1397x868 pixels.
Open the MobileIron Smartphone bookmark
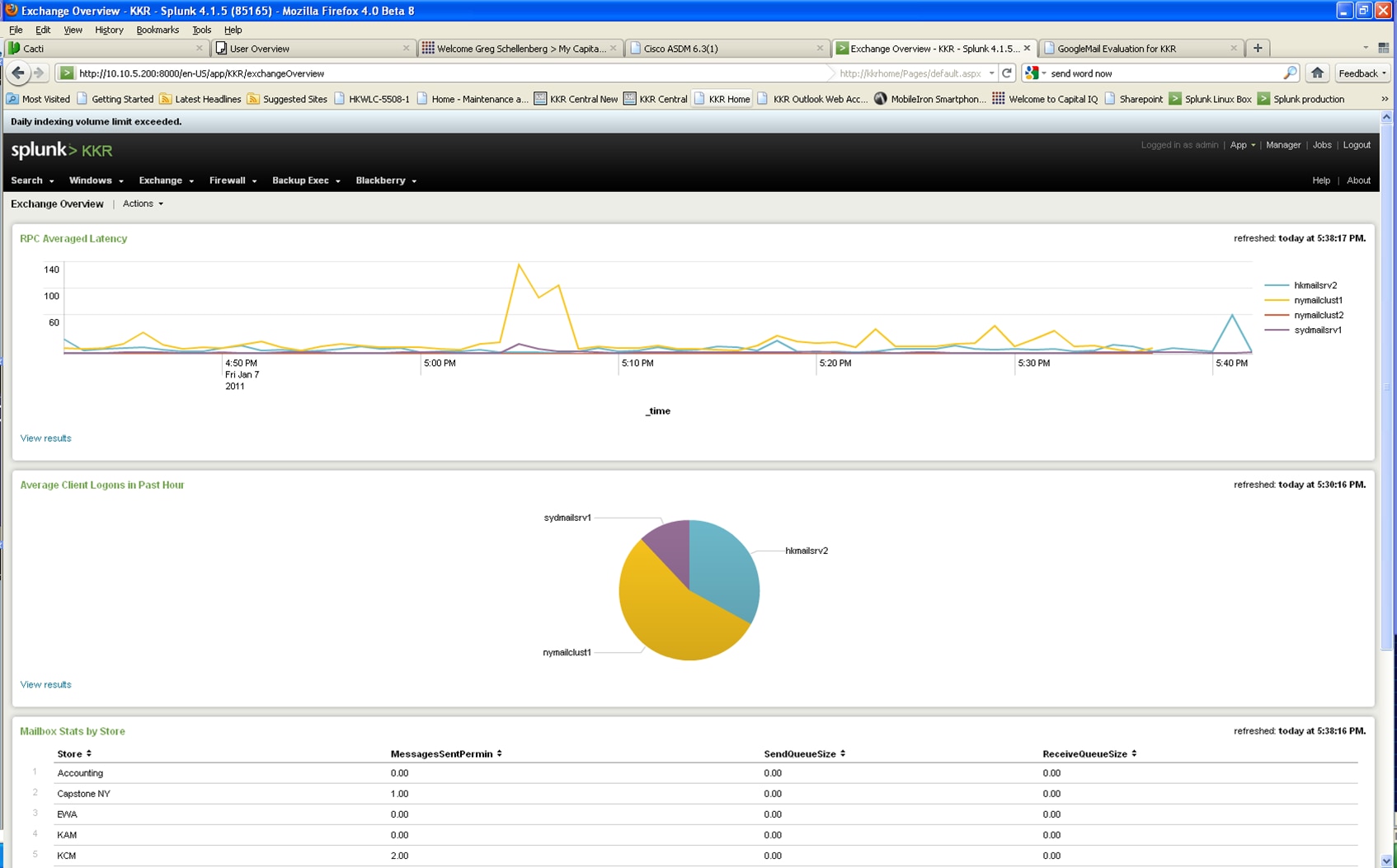[930, 99]
